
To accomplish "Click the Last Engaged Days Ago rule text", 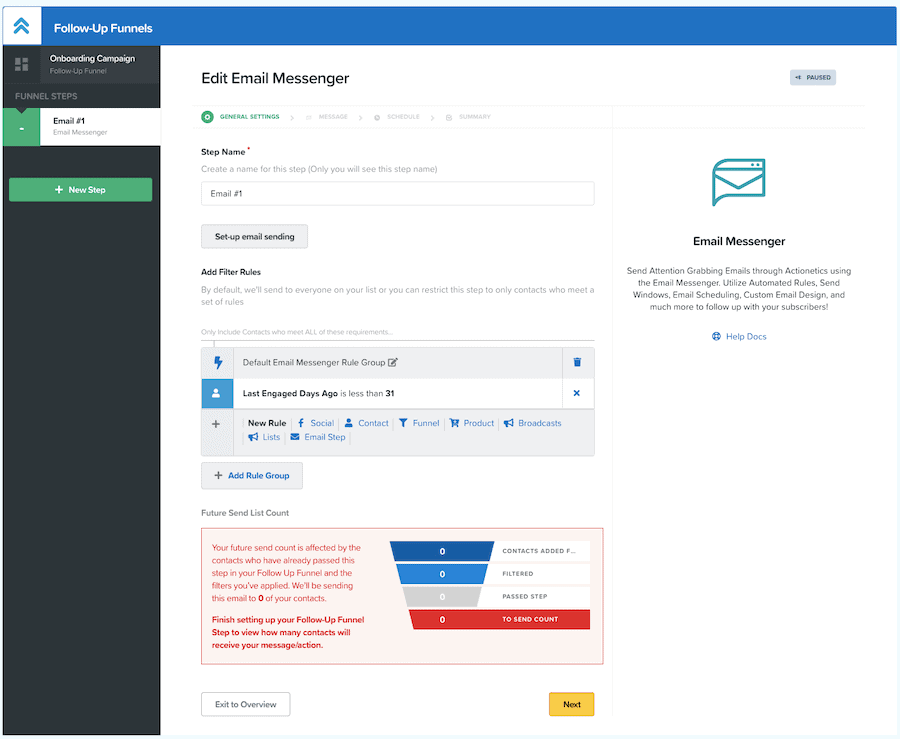I will click(318, 394).
